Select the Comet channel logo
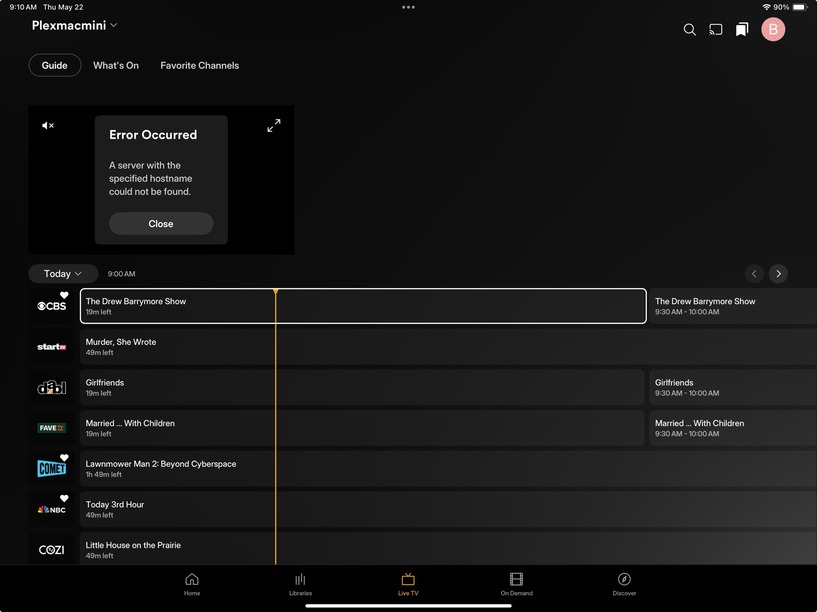This screenshot has height=612, width=817. [x=52, y=468]
